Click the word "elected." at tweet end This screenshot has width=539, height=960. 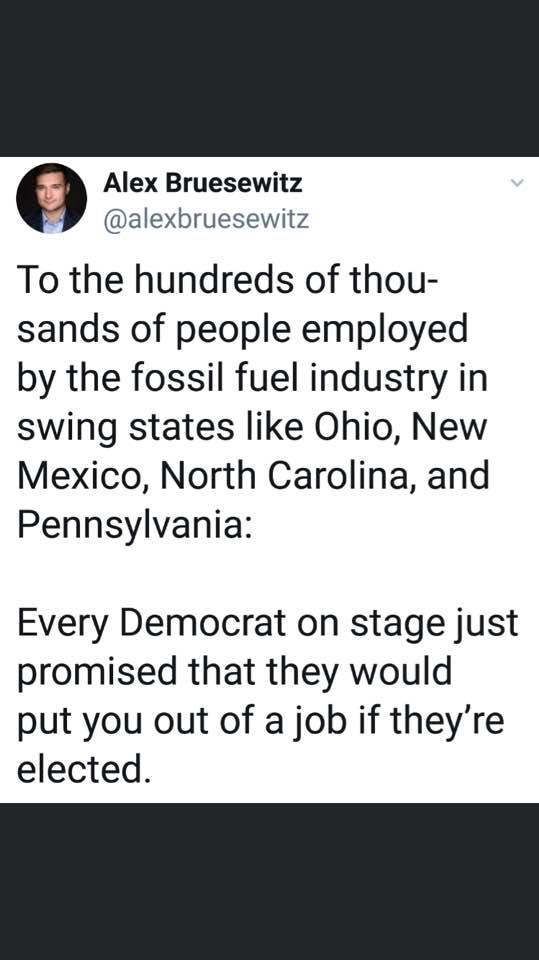click(x=83, y=770)
